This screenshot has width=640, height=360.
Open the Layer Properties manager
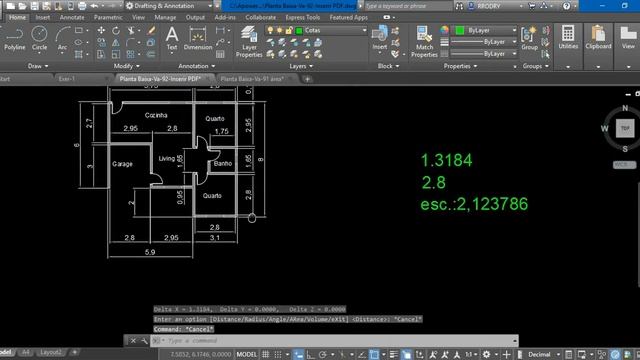249,41
